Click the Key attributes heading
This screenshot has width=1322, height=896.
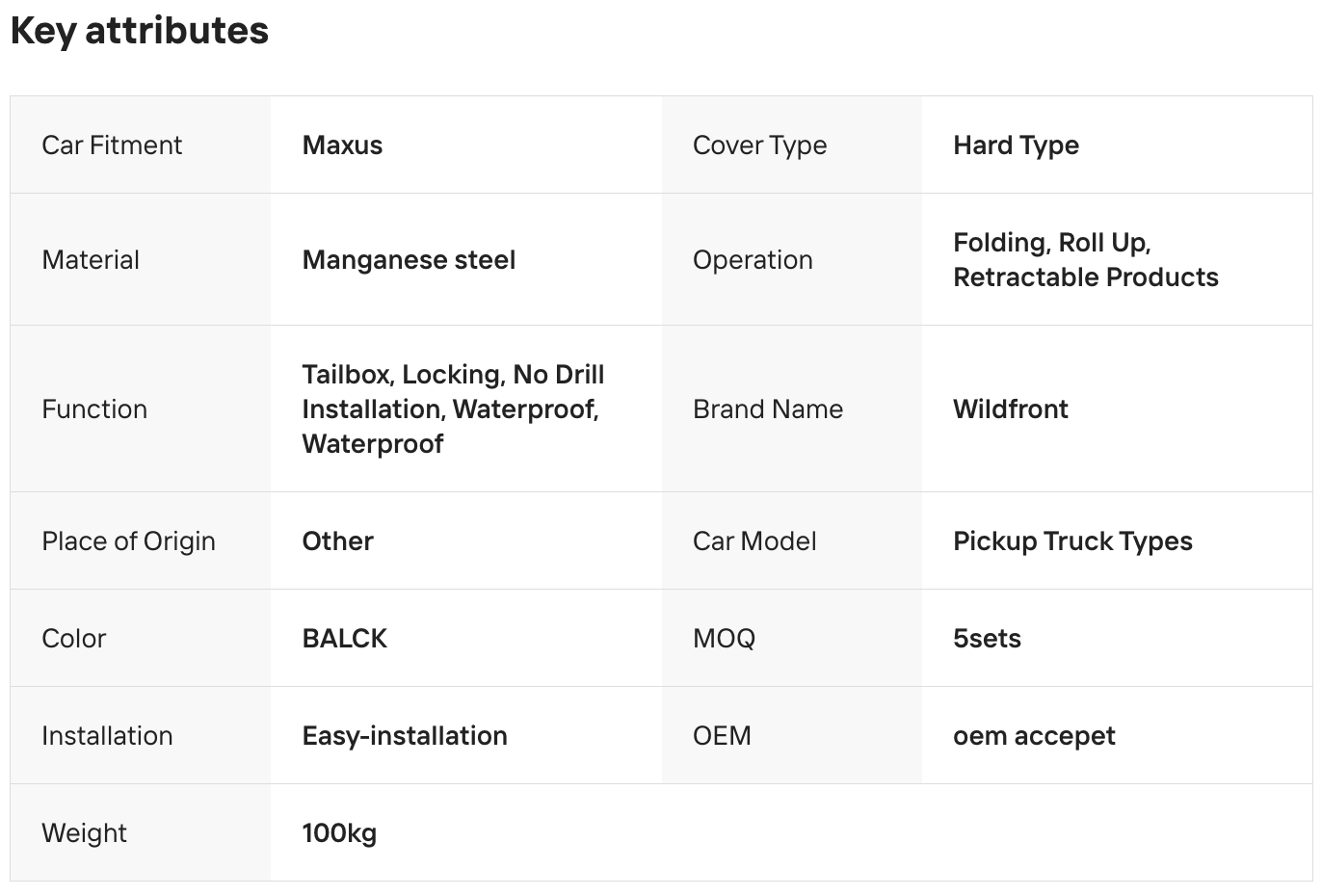click(x=139, y=31)
